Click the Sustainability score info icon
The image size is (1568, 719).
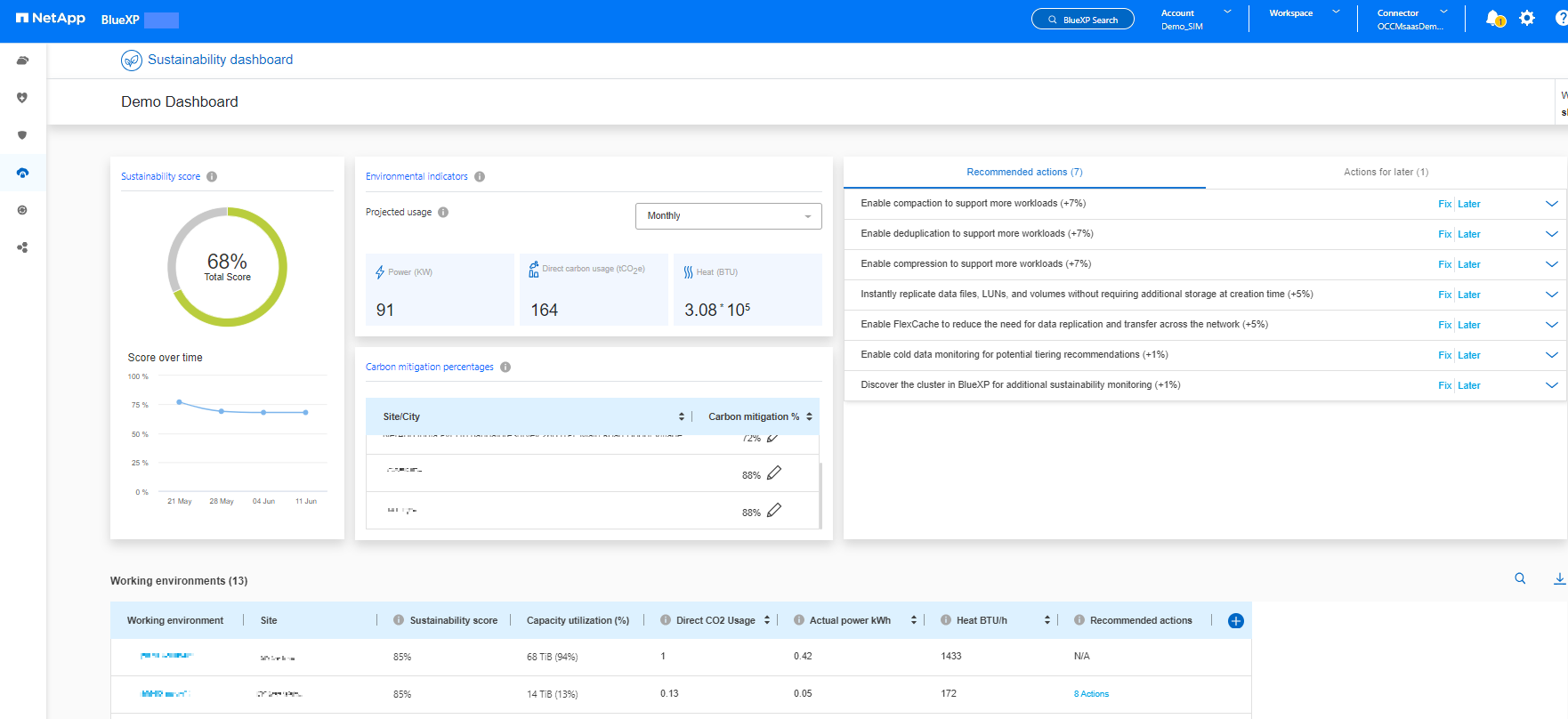tap(212, 176)
